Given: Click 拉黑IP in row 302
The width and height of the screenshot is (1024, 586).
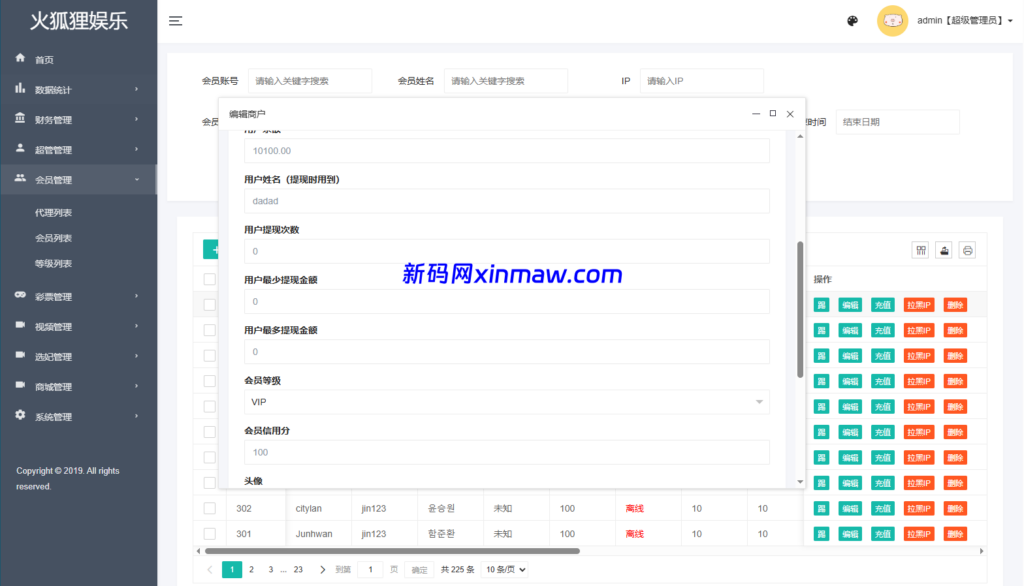Looking at the screenshot, I should click(919, 508).
